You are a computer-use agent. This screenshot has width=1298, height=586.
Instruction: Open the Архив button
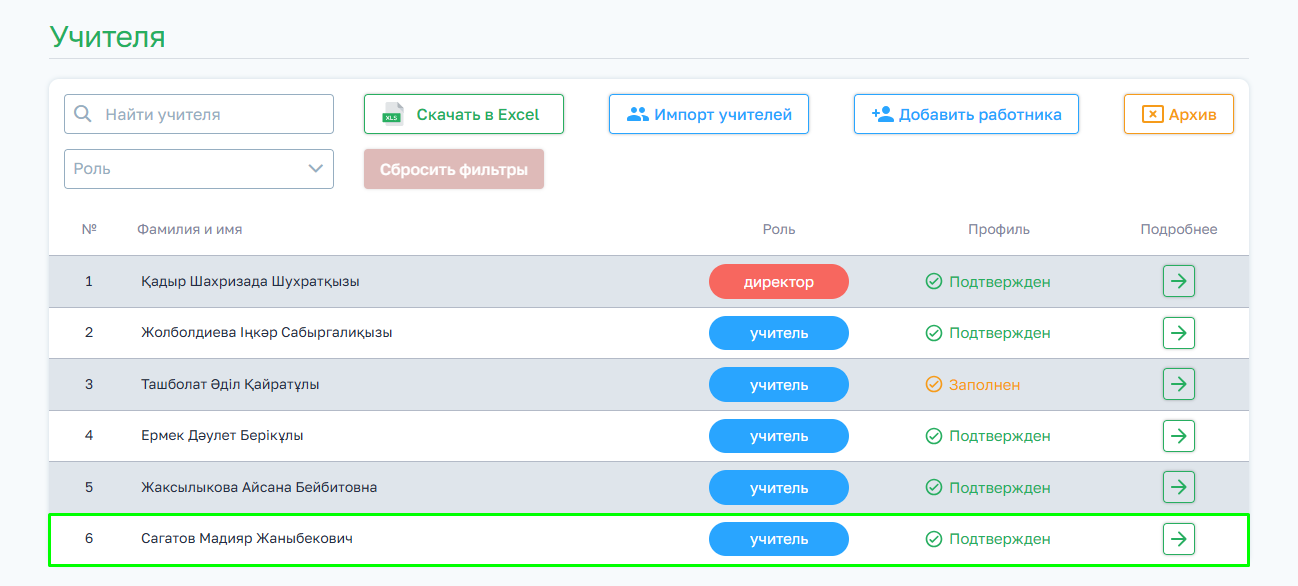pos(1179,114)
